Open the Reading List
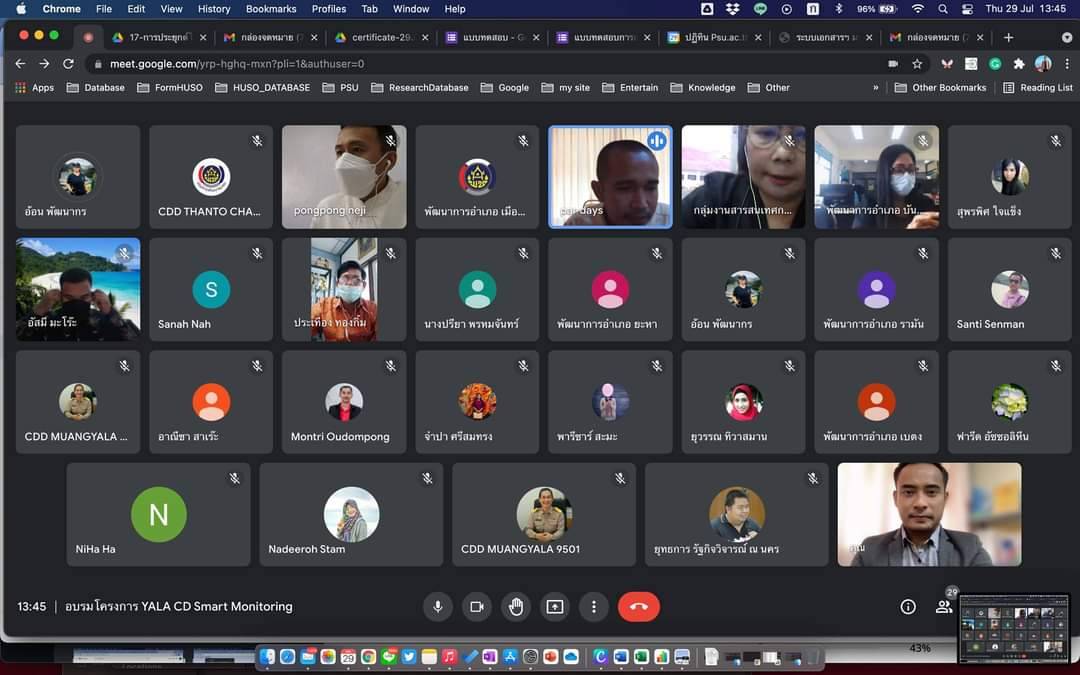Viewport: 1080px width, 675px height. [x=1038, y=87]
